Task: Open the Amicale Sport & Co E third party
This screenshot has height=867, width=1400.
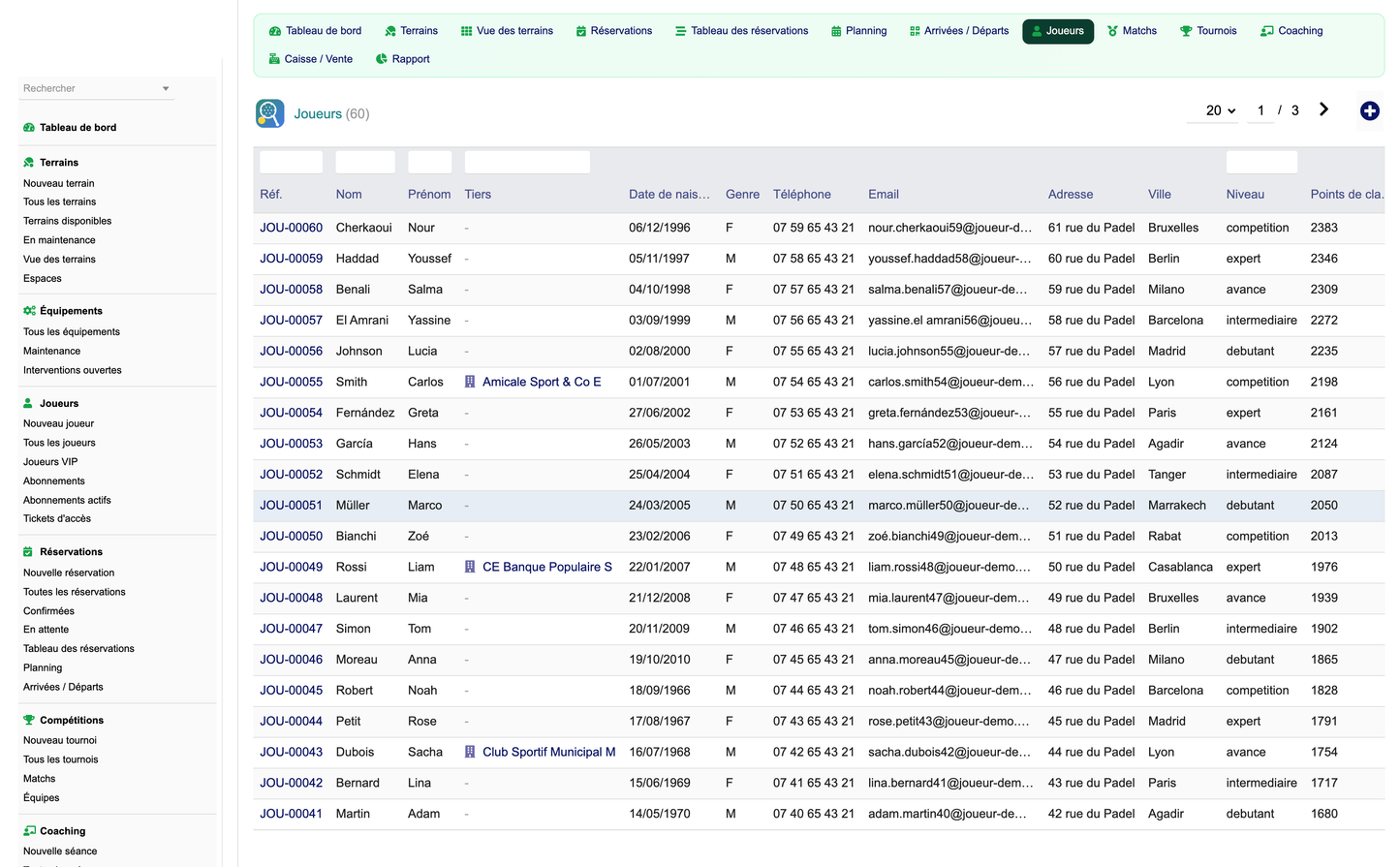Action: (542, 382)
